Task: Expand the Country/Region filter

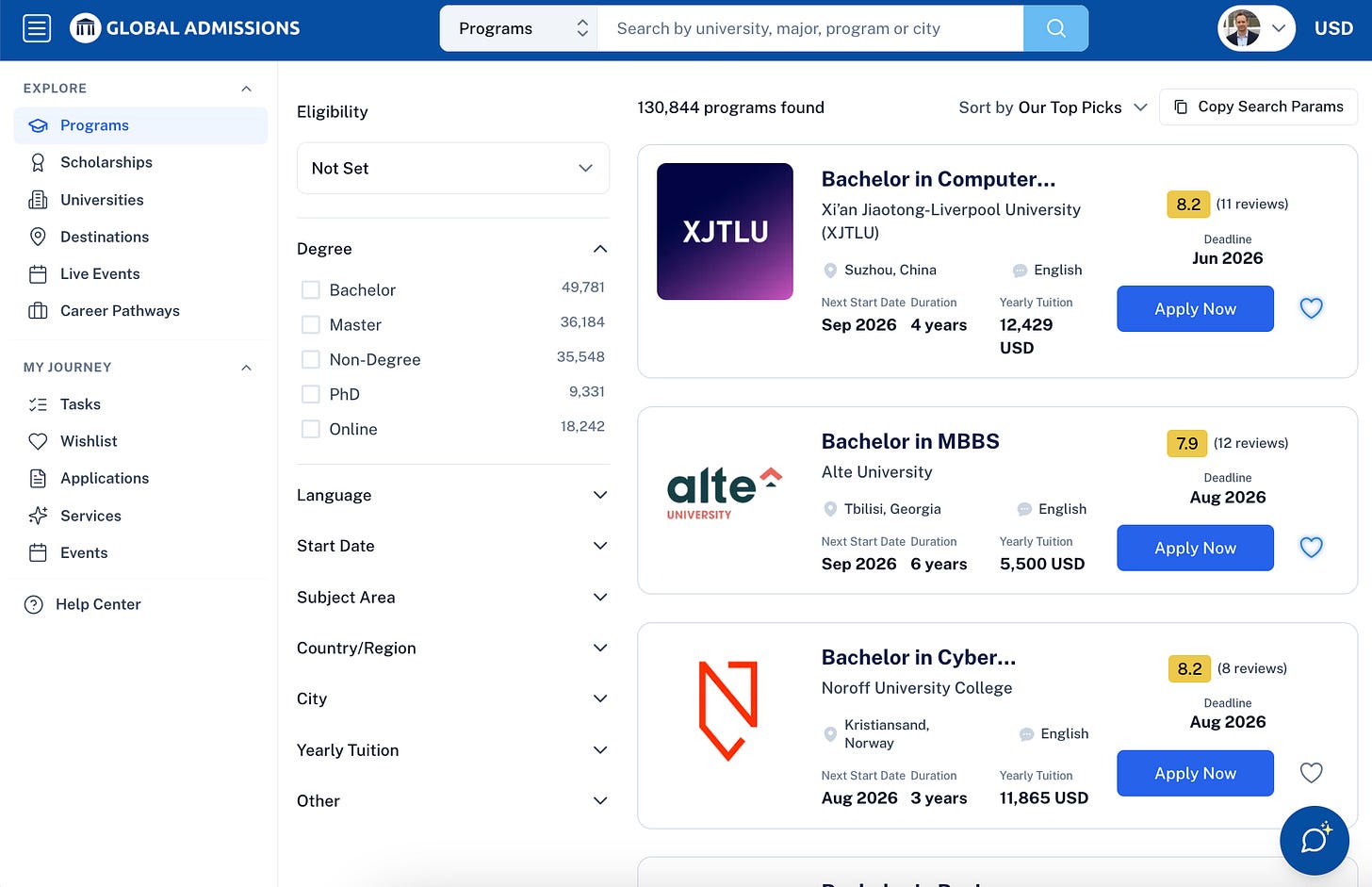Action: [600, 648]
